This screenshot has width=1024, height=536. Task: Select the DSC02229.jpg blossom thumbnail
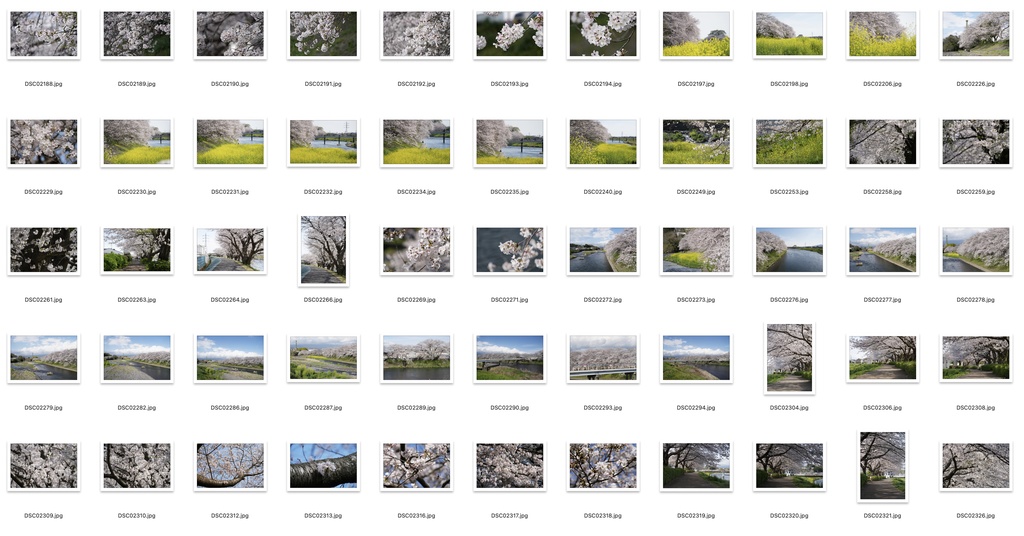[x=44, y=142]
